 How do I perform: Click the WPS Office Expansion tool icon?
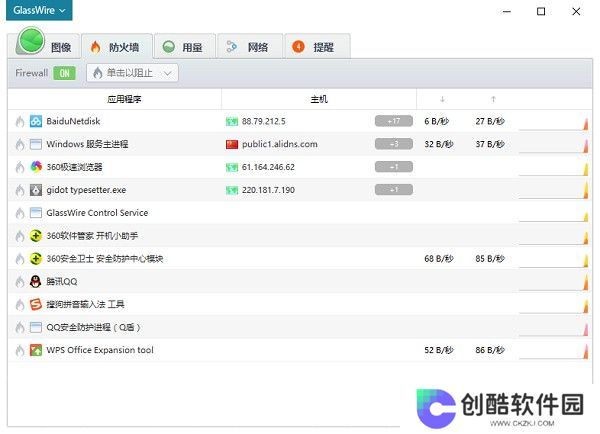click(x=36, y=350)
